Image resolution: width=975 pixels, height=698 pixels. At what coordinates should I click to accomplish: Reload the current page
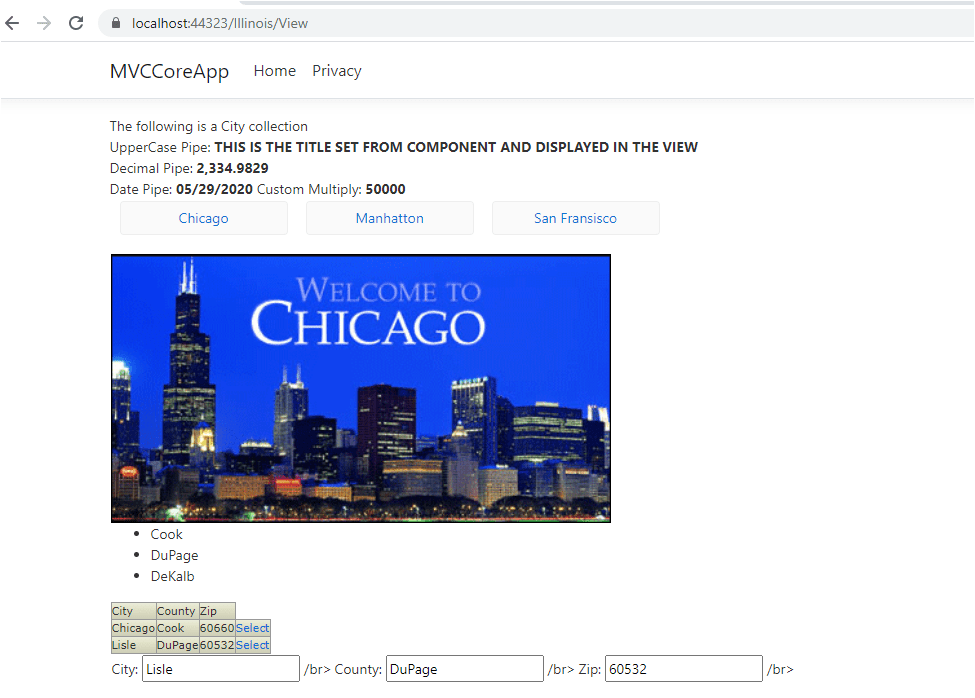76,23
